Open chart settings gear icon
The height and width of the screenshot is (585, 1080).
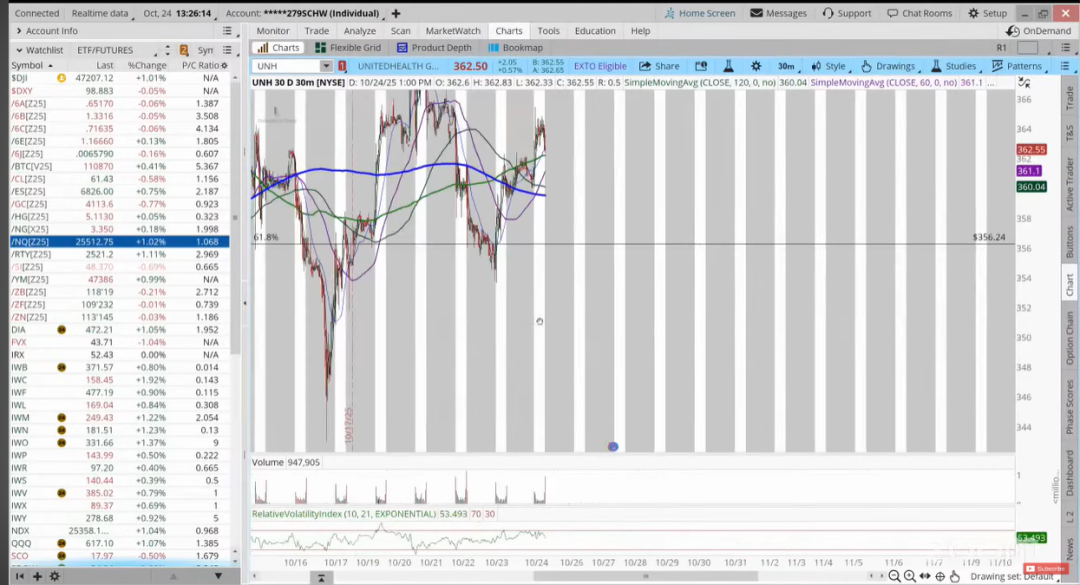pos(756,66)
